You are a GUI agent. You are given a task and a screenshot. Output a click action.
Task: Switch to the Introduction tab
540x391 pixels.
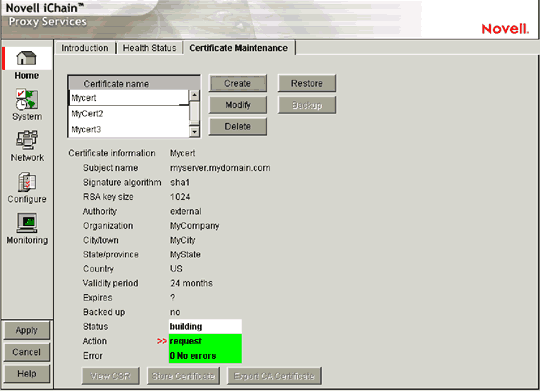(x=85, y=48)
